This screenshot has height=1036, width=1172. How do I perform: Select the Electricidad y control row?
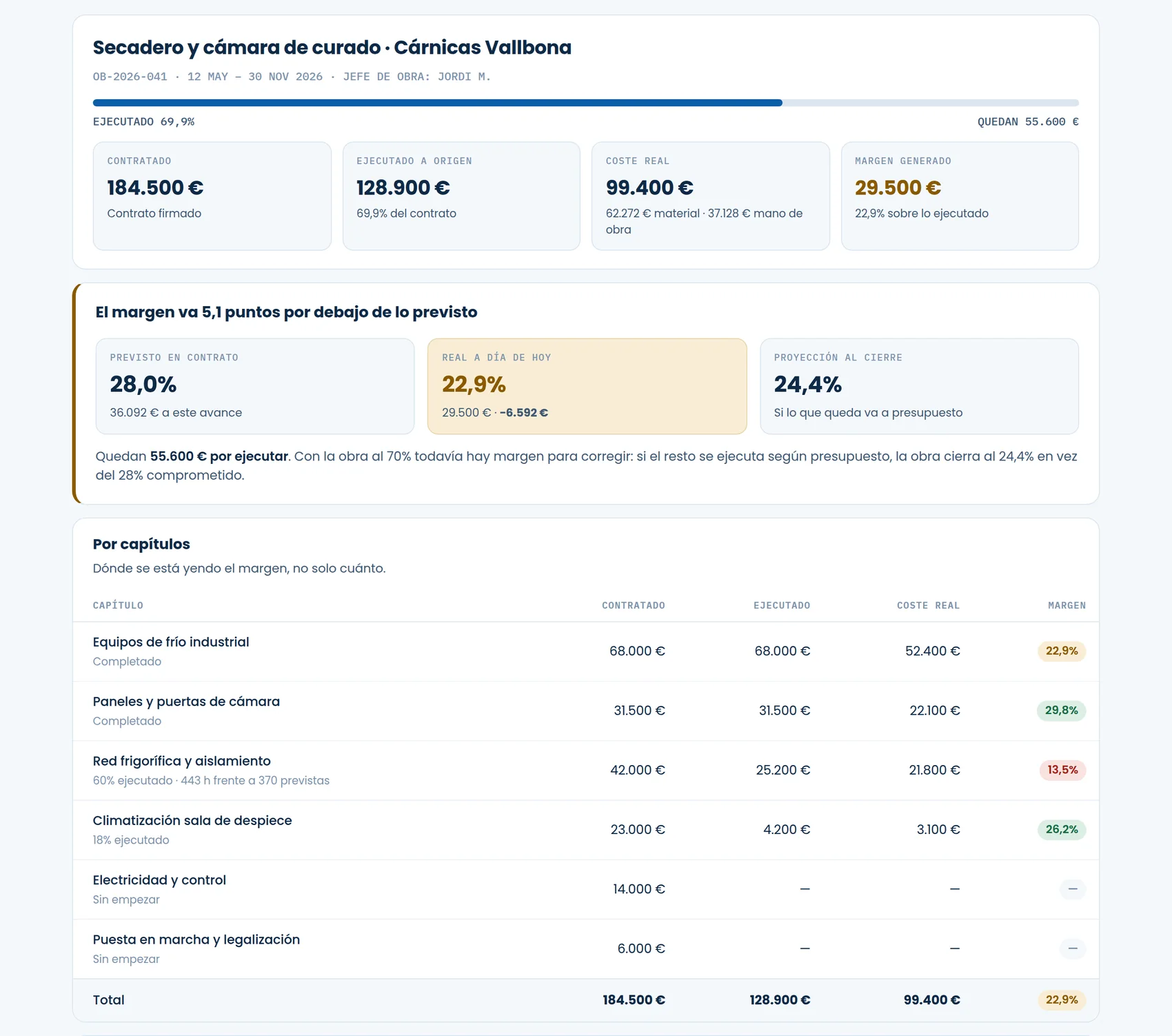pyautogui.click(x=586, y=889)
